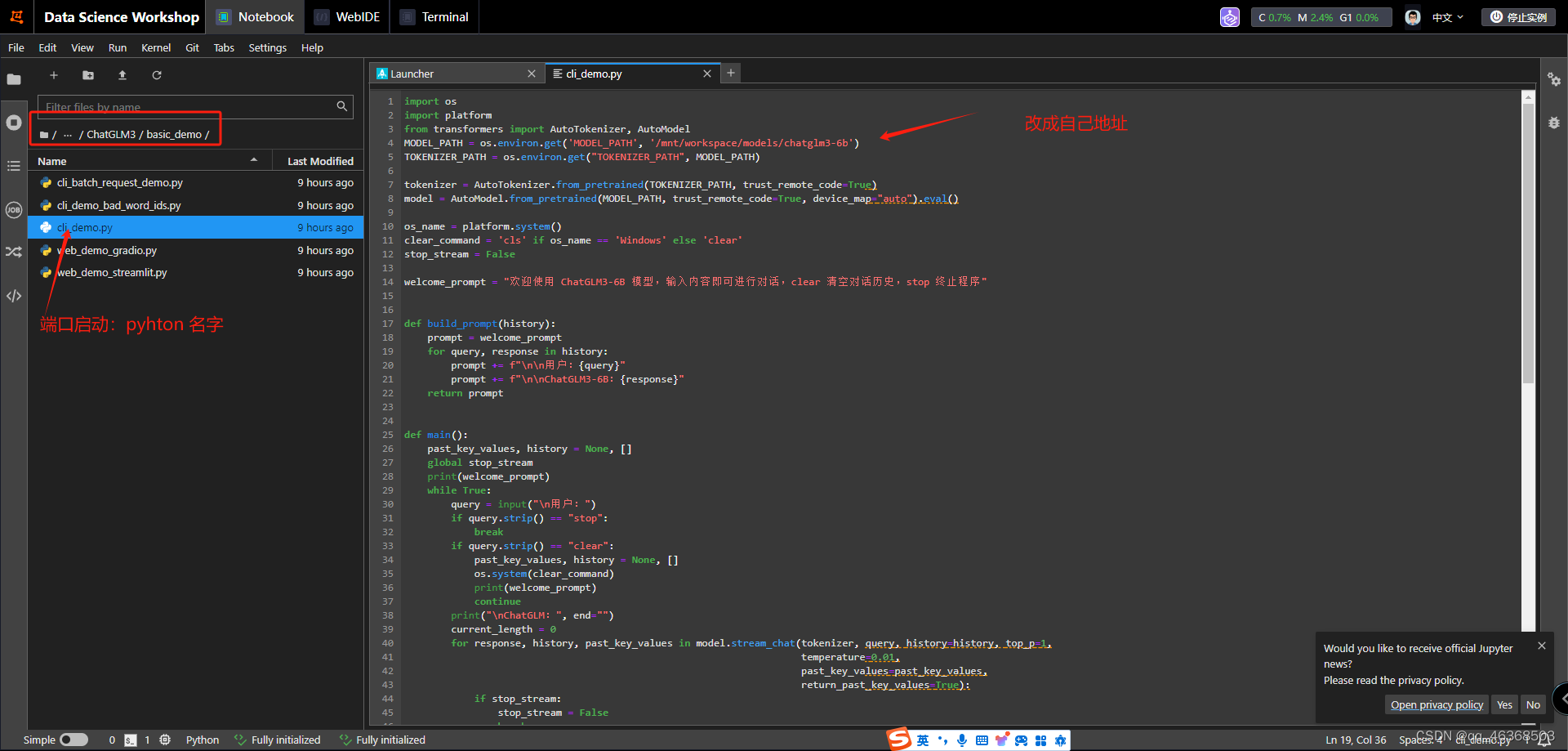Switch to the Launcher tab
Viewport: 1568px width, 751px height.
412,74
